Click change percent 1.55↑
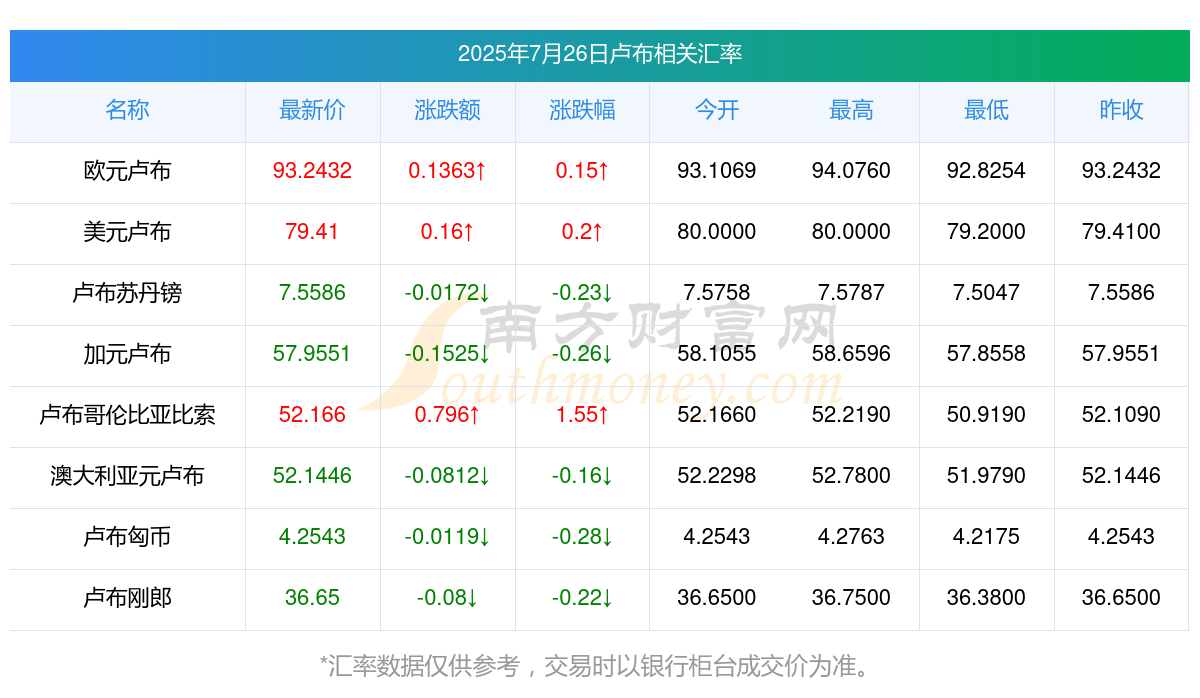 582,415
